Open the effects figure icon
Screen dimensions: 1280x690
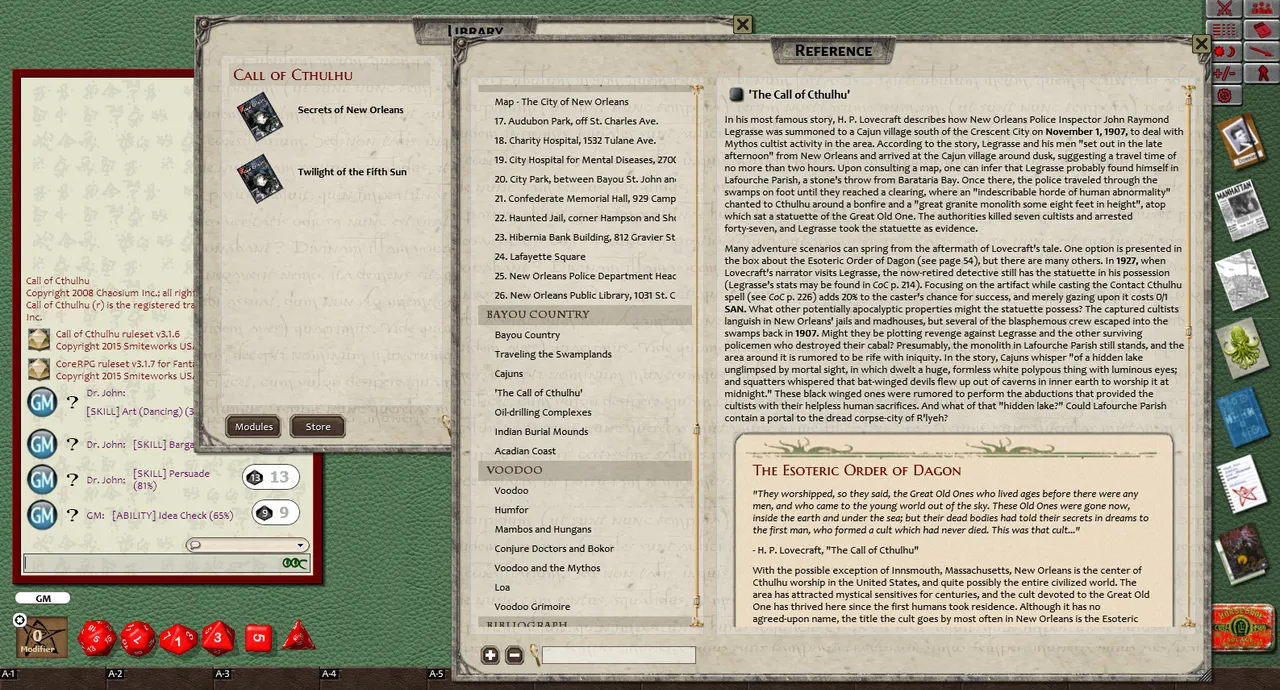(1262, 74)
